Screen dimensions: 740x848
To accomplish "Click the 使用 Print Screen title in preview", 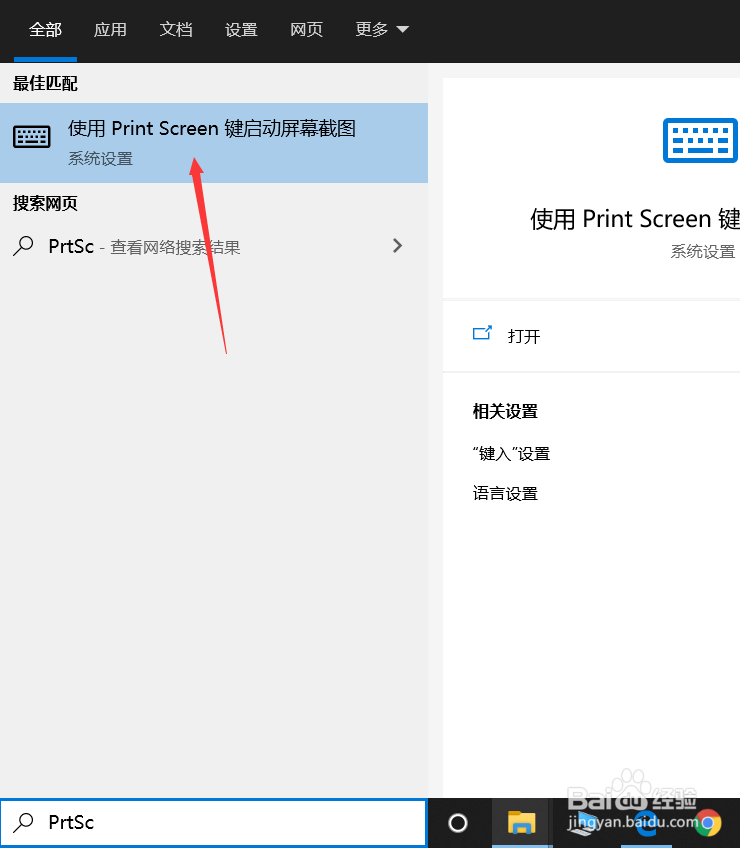I will (635, 219).
